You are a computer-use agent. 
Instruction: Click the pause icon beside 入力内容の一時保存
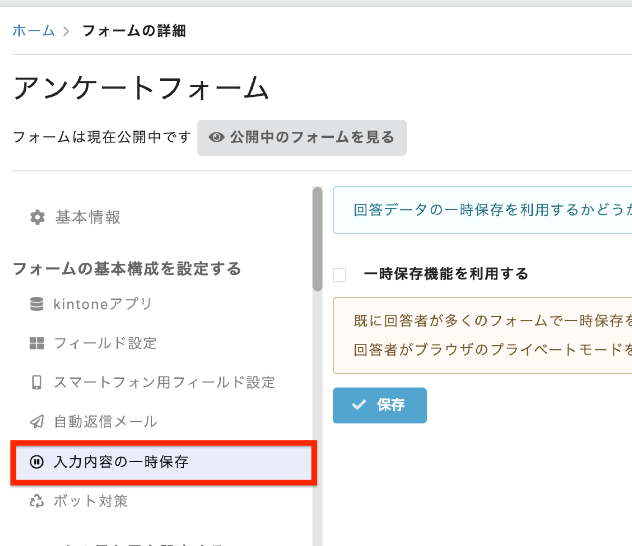(37, 461)
